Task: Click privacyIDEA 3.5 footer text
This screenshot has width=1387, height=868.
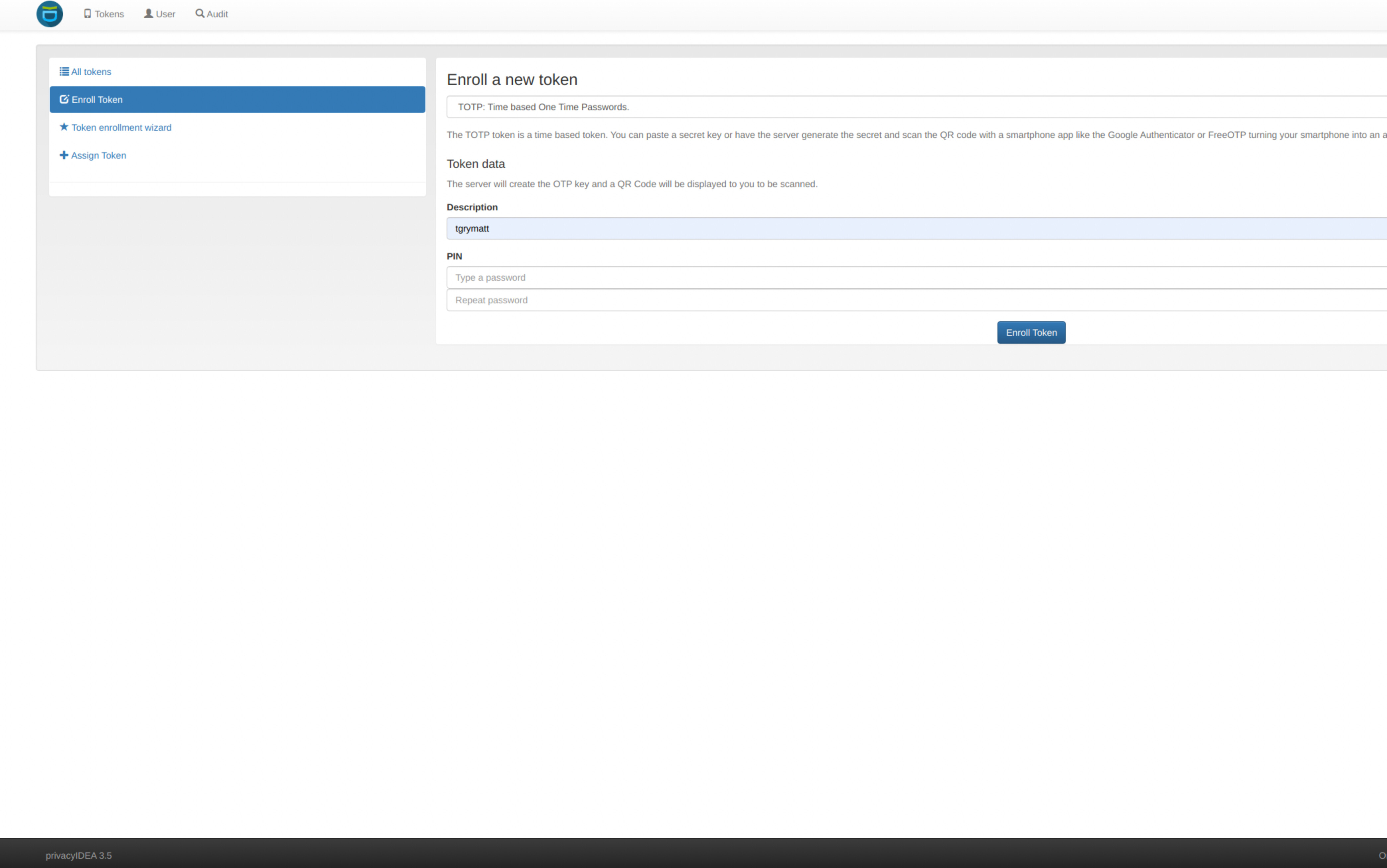Action: [x=79, y=855]
